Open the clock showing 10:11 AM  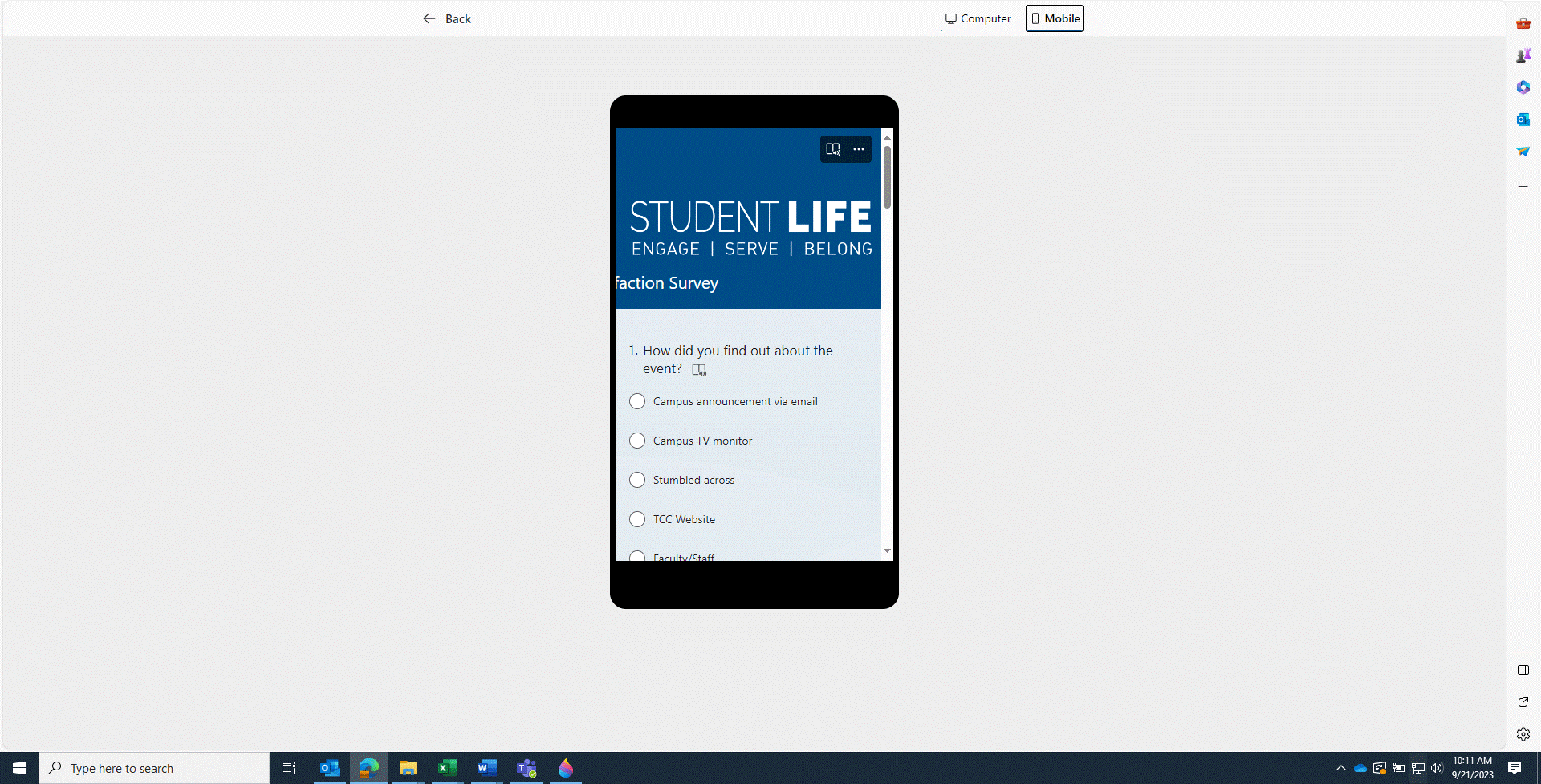pos(1473,768)
